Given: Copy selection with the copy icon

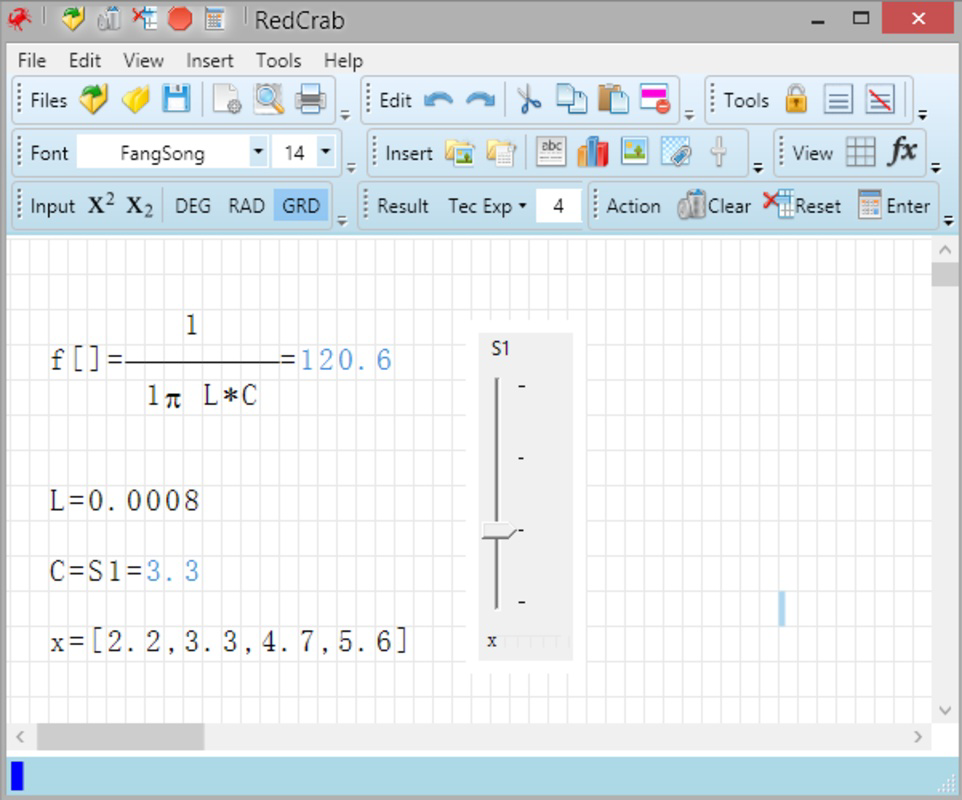Looking at the screenshot, I should 571,99.
